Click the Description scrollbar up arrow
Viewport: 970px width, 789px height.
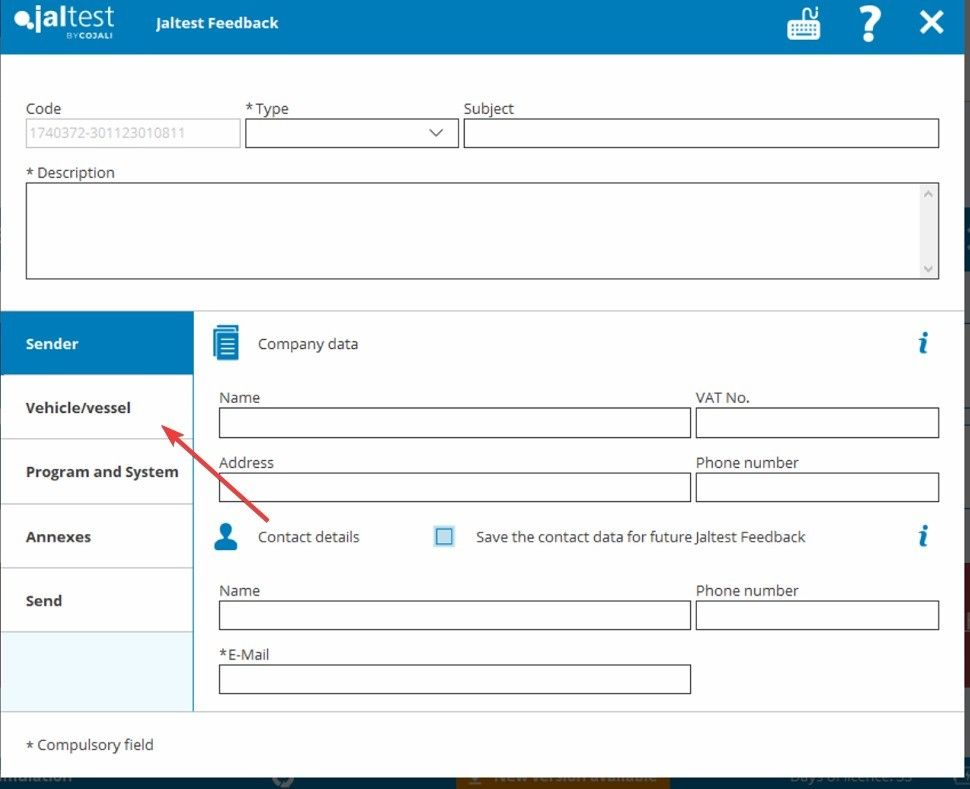928,194
